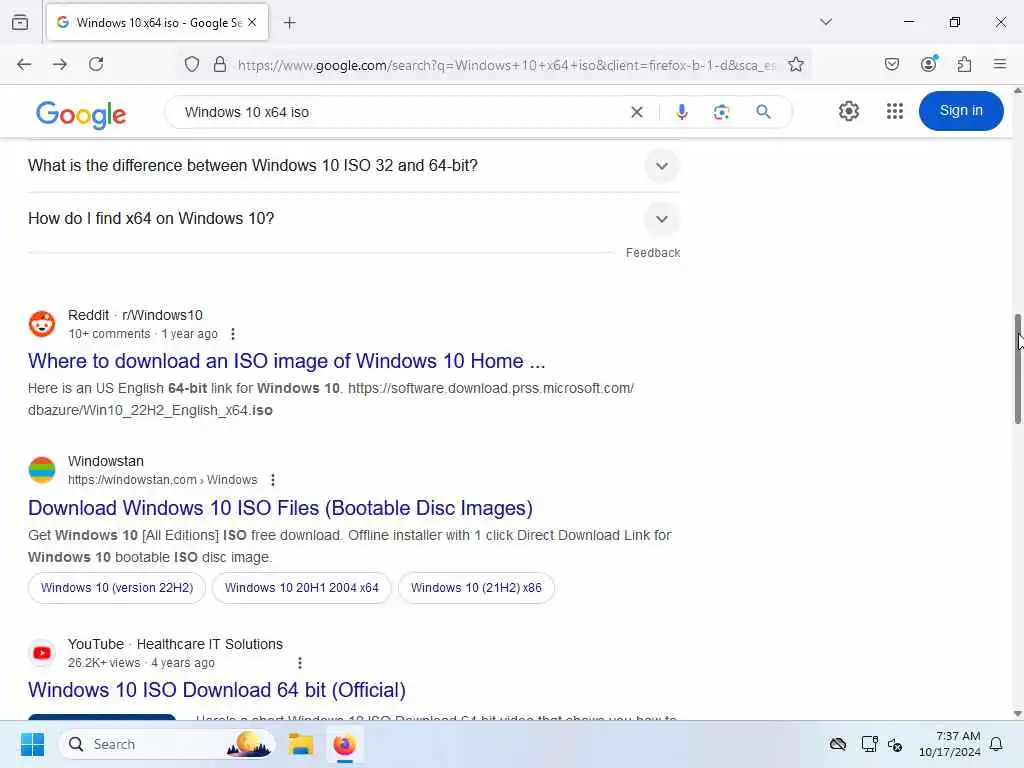Close the Windows 10 x64 iso tab
1024x768 pixels.
point(252,22)
